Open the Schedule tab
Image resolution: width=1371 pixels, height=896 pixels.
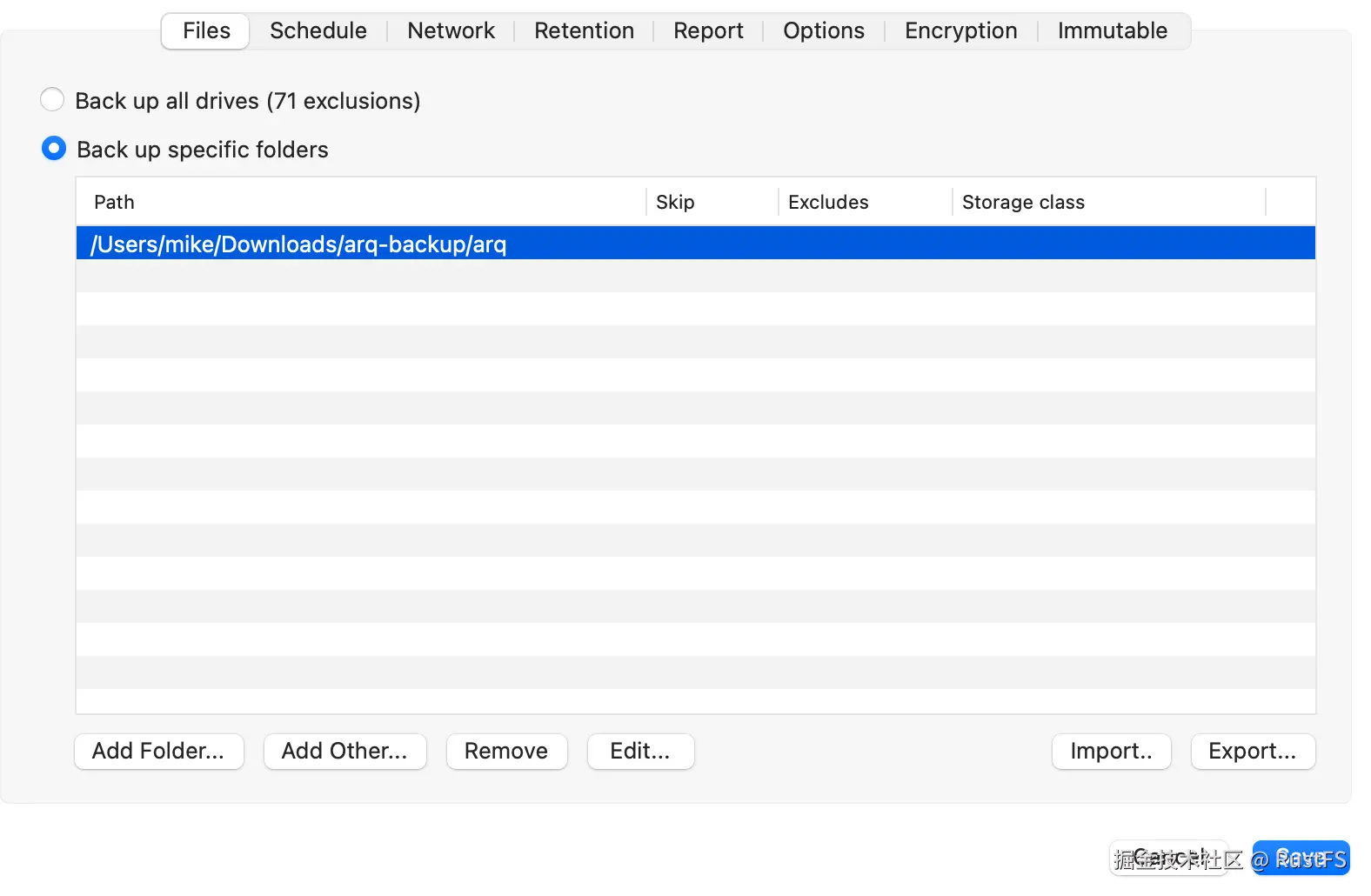point(318,31)
